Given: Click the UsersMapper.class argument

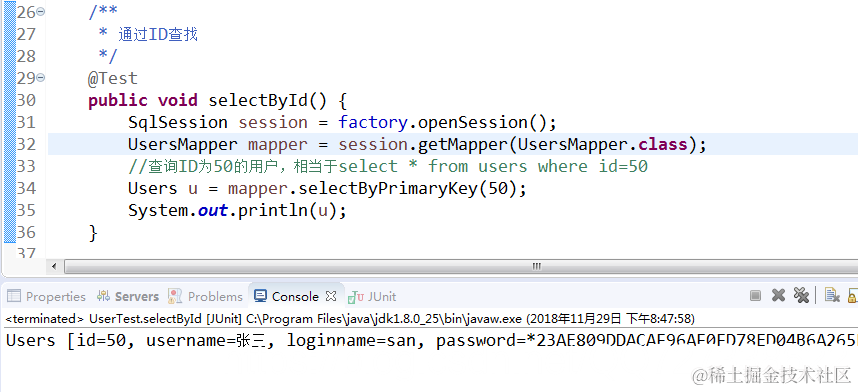Looking at the screenshot, I should point(602,145).
